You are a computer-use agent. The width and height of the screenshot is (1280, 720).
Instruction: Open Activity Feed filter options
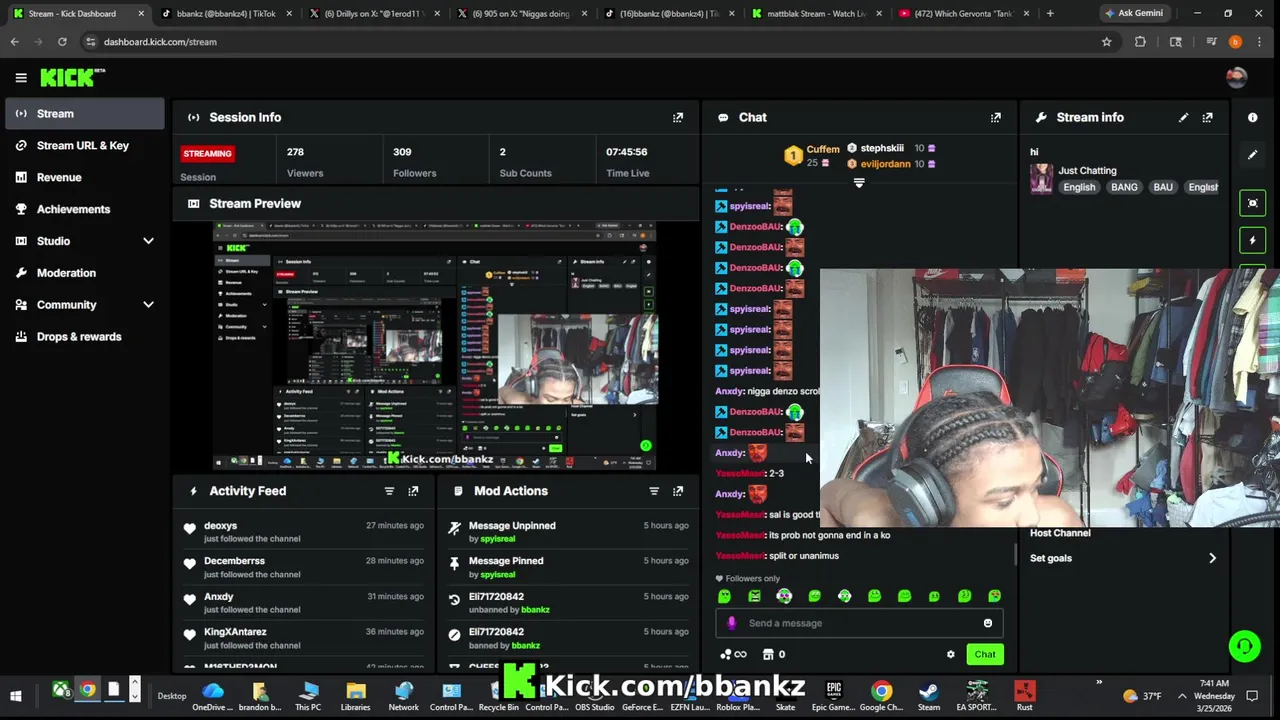click(x=389, y=491)
